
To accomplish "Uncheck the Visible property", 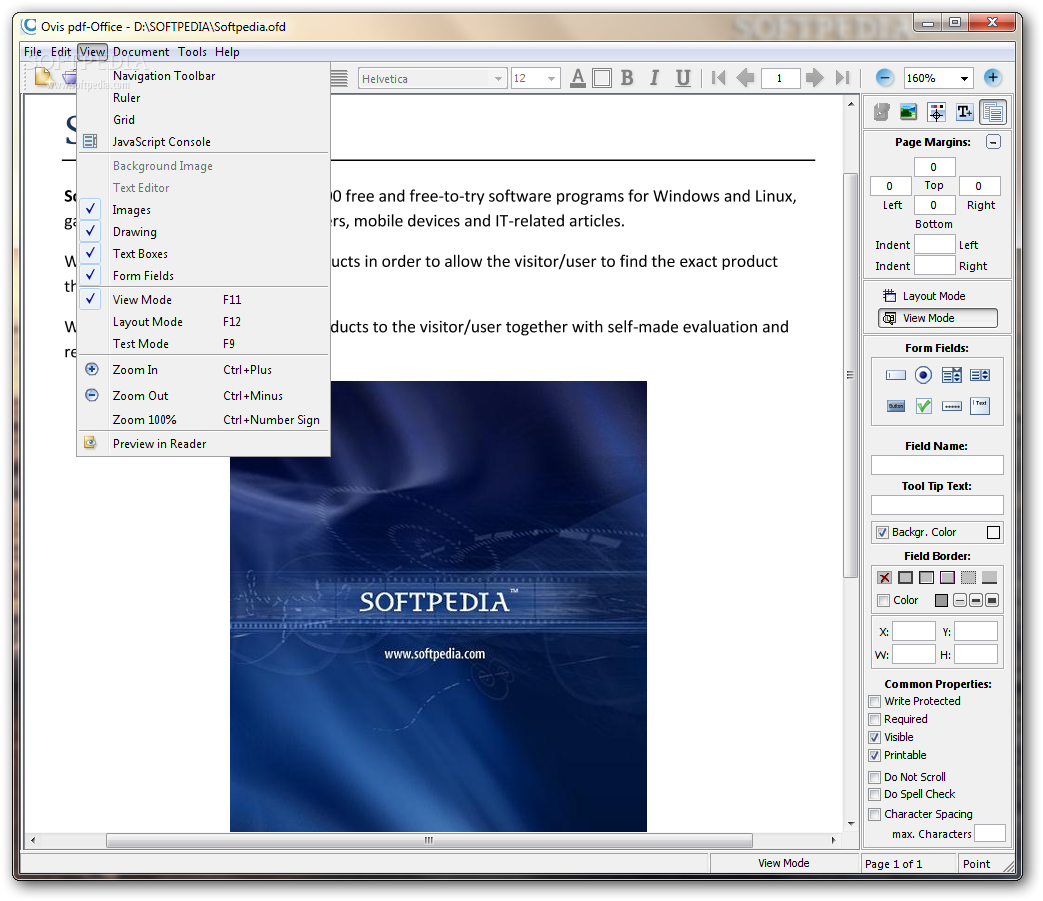I will click(875, 737).
